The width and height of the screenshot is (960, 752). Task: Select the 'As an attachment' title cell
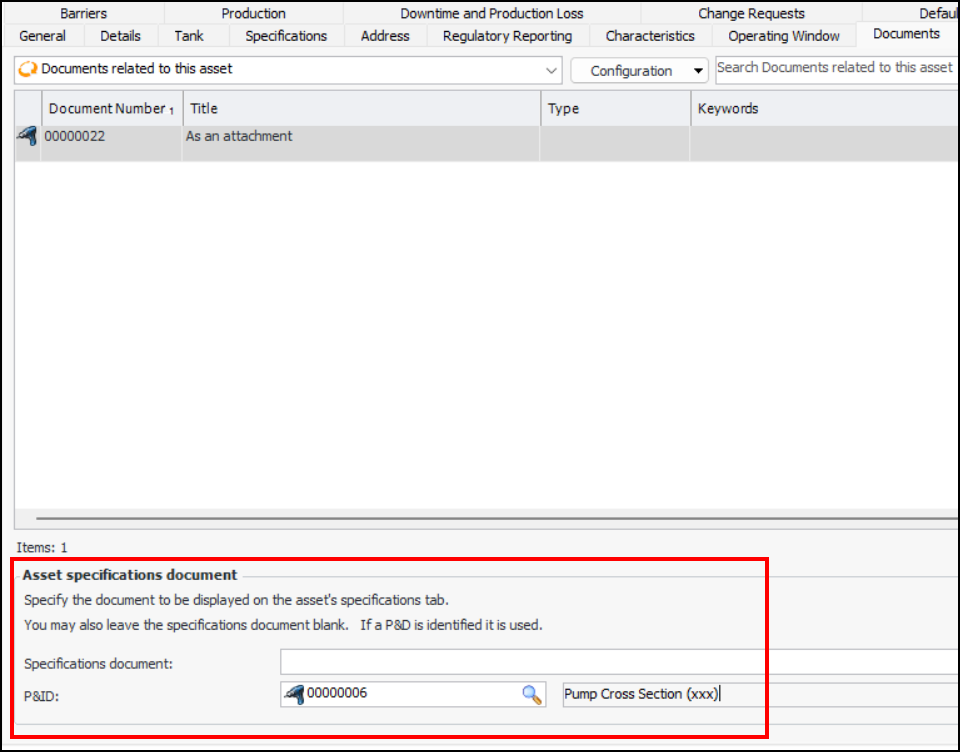coord(361,143)
